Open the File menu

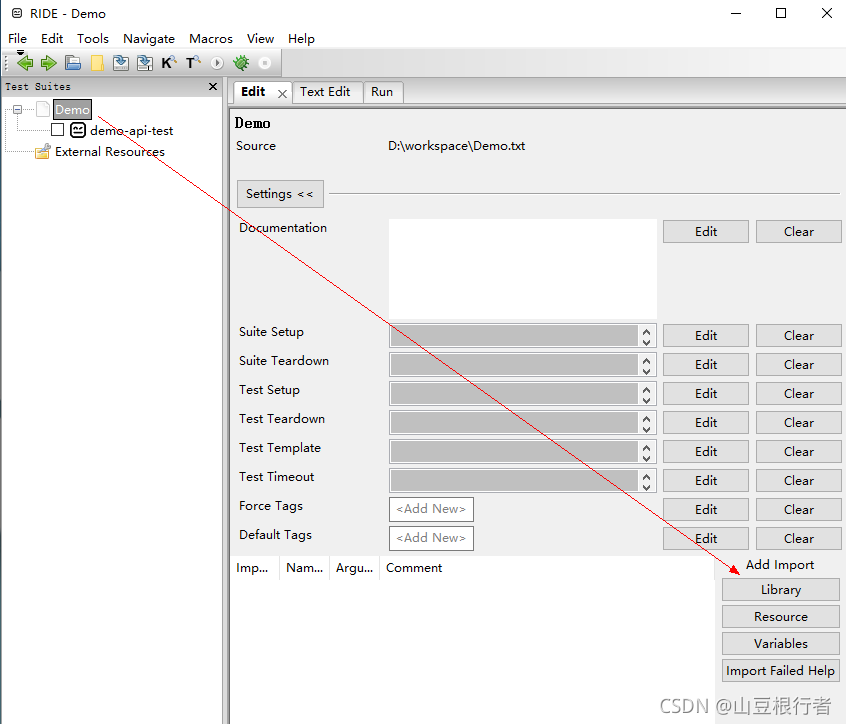click(17, 39)
